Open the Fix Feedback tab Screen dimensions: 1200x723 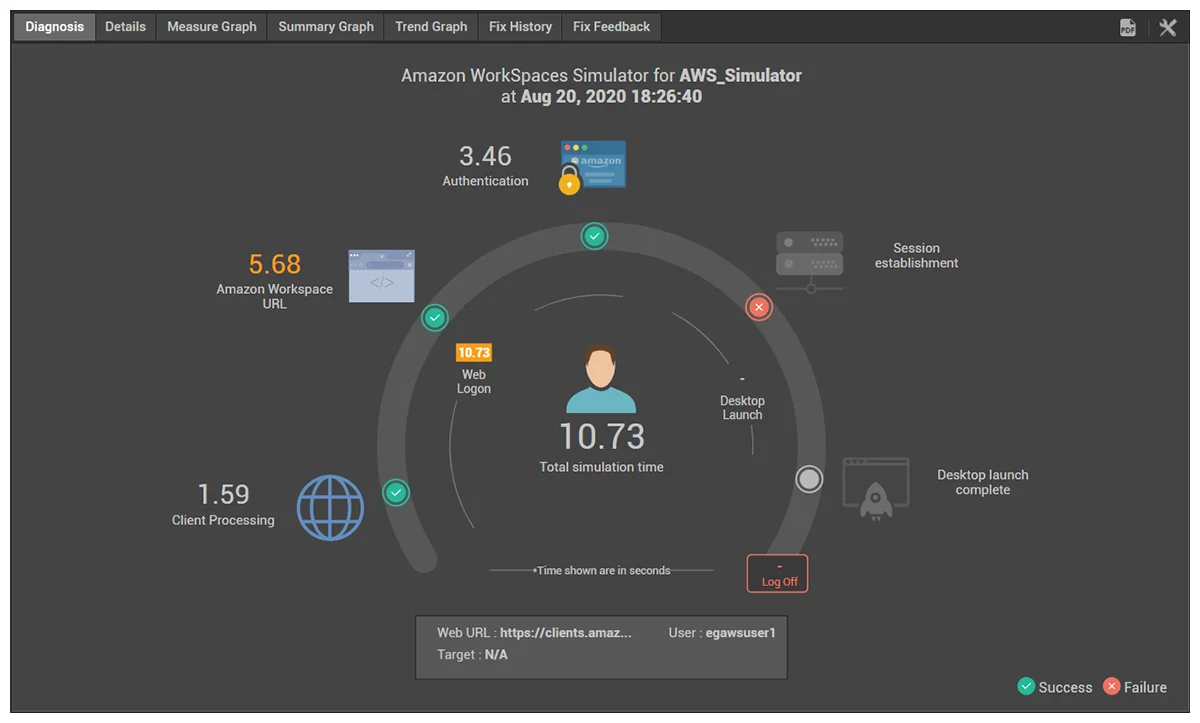pos(611,27)
